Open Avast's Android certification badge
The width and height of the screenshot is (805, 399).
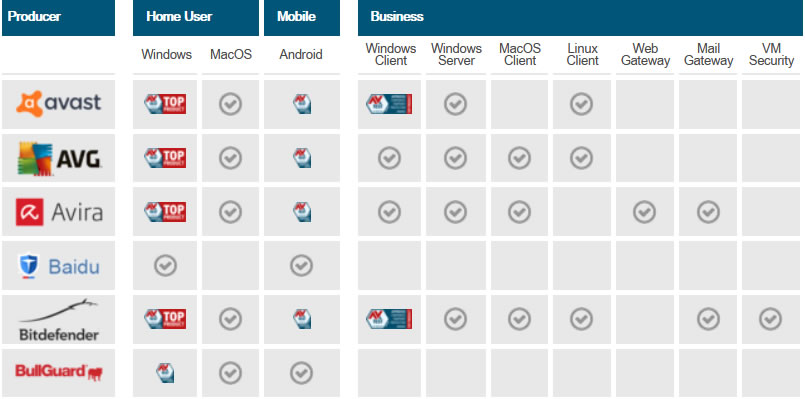tap(302, 104)
